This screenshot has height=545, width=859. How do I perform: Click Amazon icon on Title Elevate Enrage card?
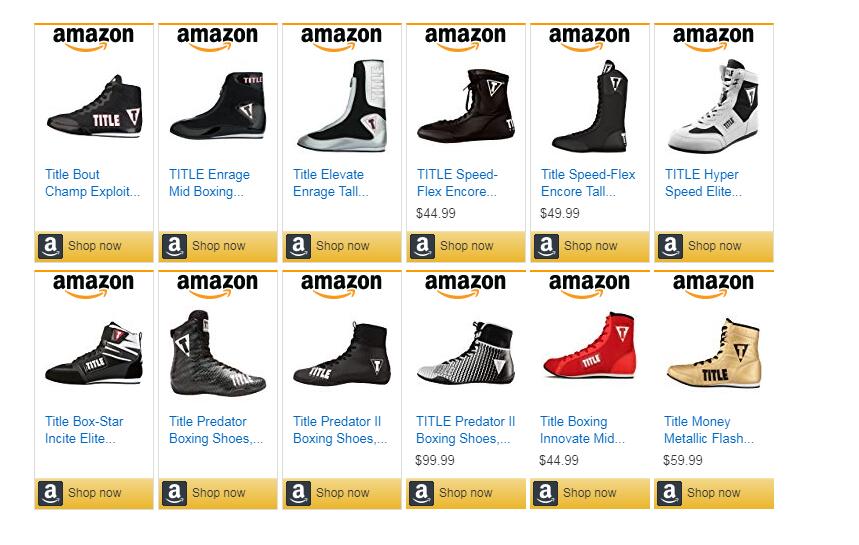coord(298,246)
